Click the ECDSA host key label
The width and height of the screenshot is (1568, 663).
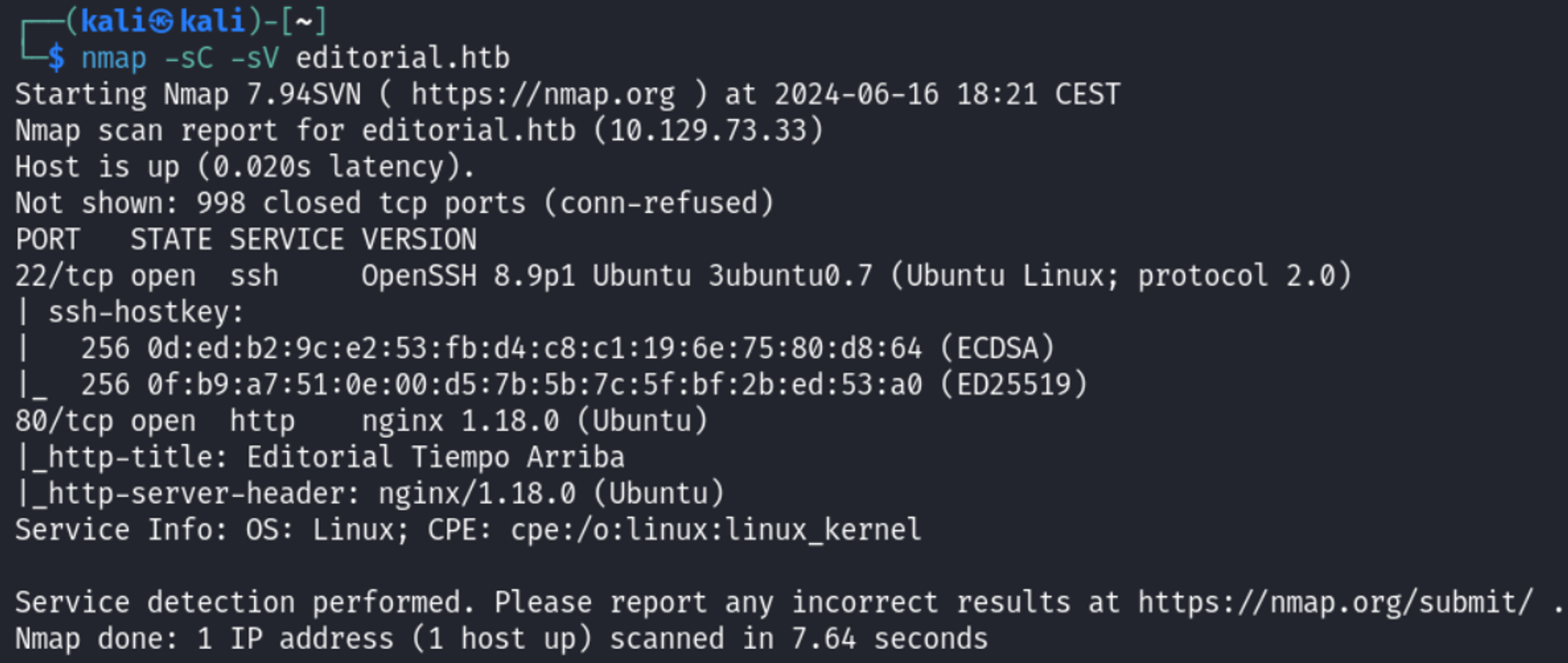click(x=997, y=348)
